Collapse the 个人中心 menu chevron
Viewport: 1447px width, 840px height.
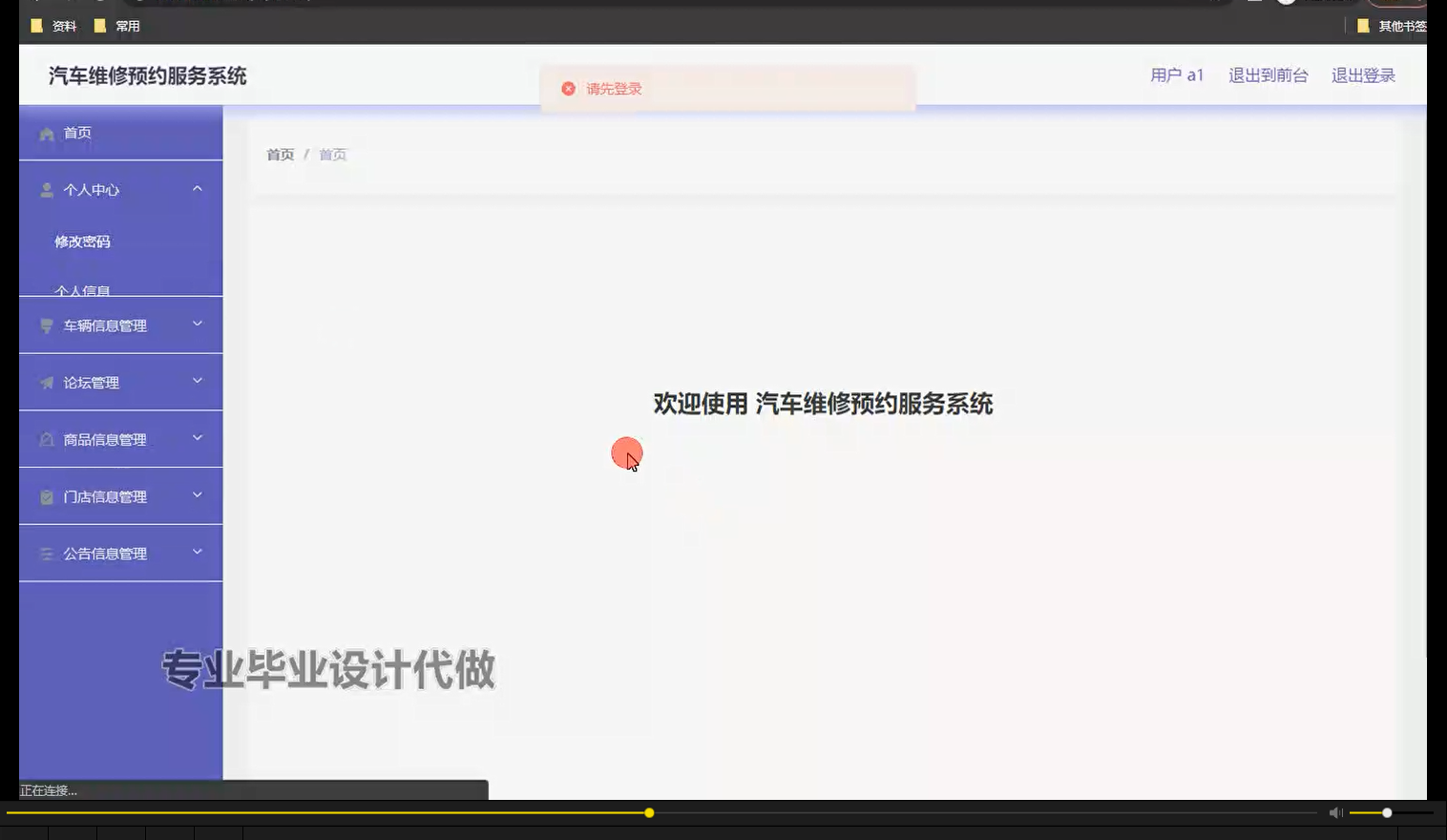[198, 189]
